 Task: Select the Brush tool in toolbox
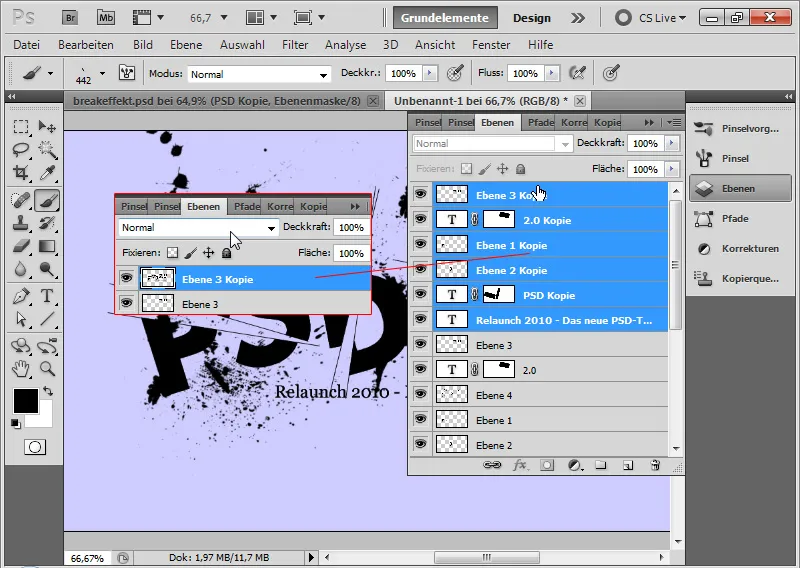click(47, 200)
